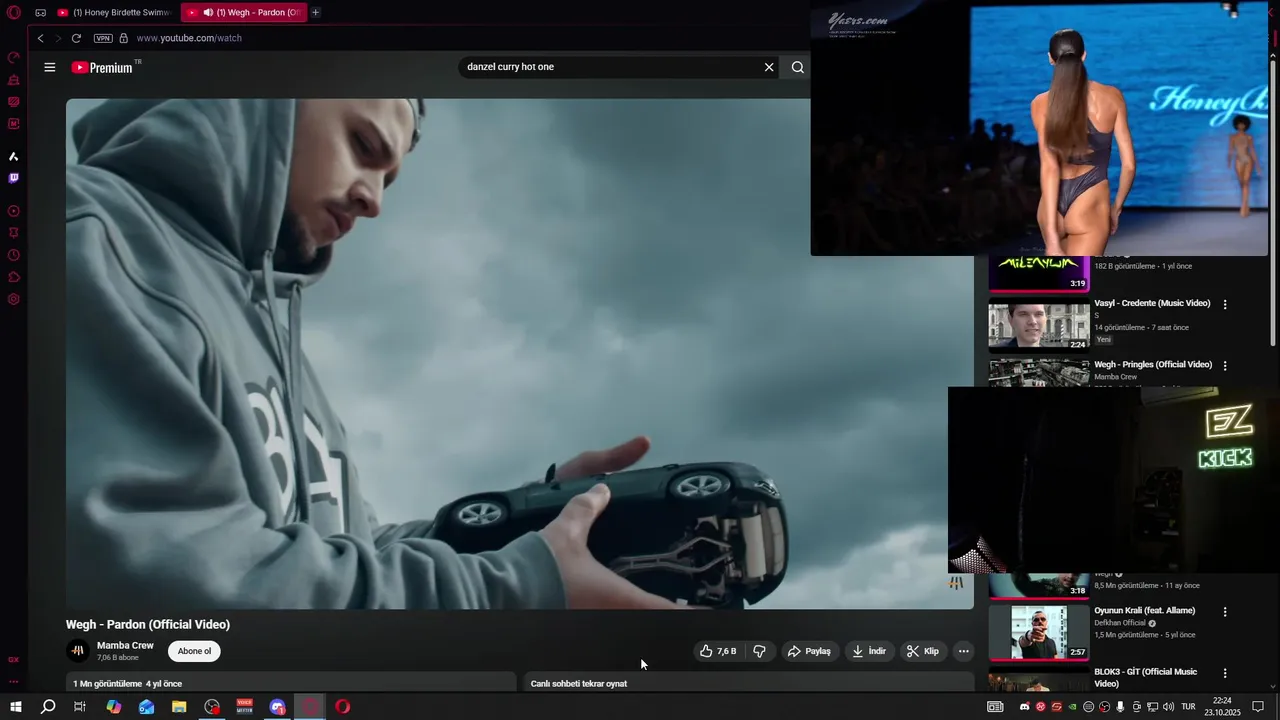
Task: Open options menu for BLOK3 - GİT
Action: click(x=1225, y=673)
